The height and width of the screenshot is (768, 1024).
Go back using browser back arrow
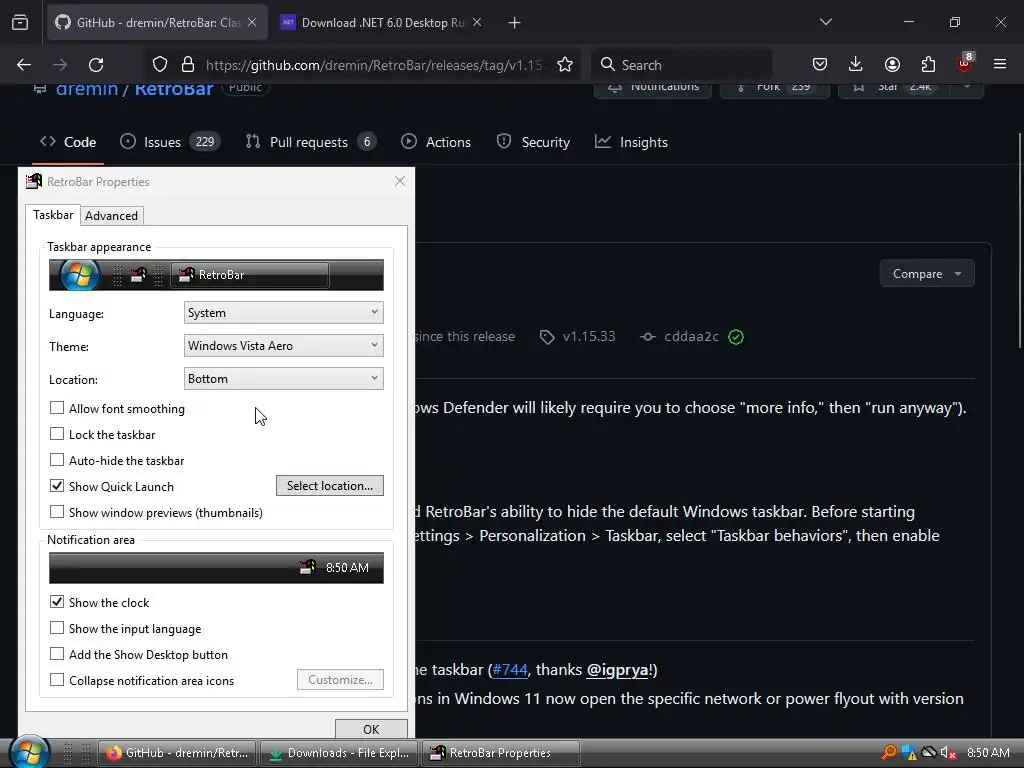point(24,65)
